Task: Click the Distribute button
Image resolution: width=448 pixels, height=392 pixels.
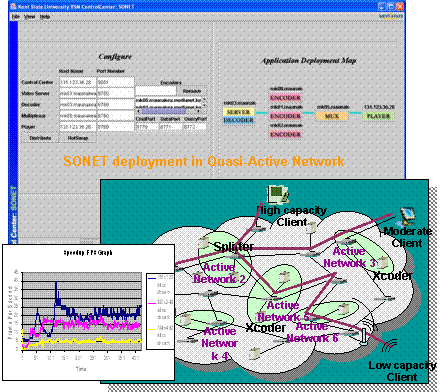Action: 40,138
